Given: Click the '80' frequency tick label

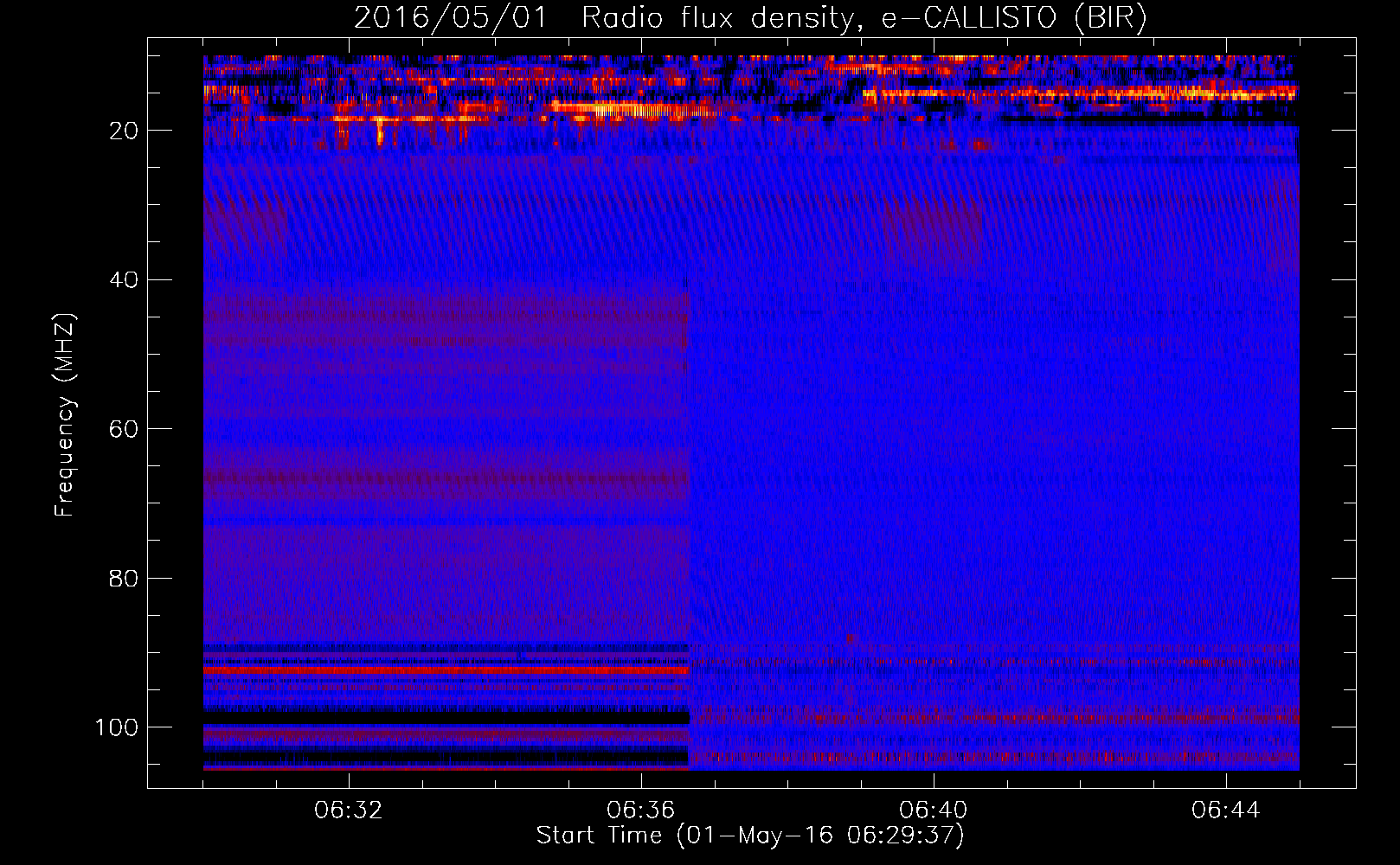Looking at the screenshot, I should 124,578.
